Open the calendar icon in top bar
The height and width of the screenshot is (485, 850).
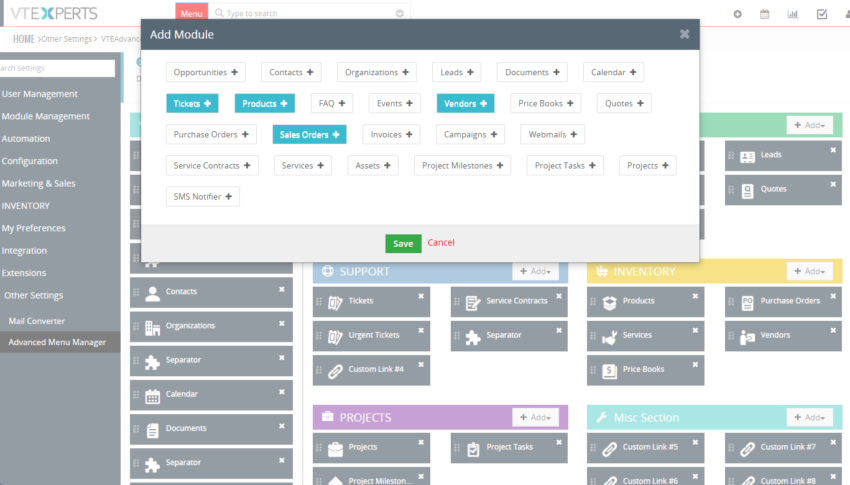pos(764,14)
